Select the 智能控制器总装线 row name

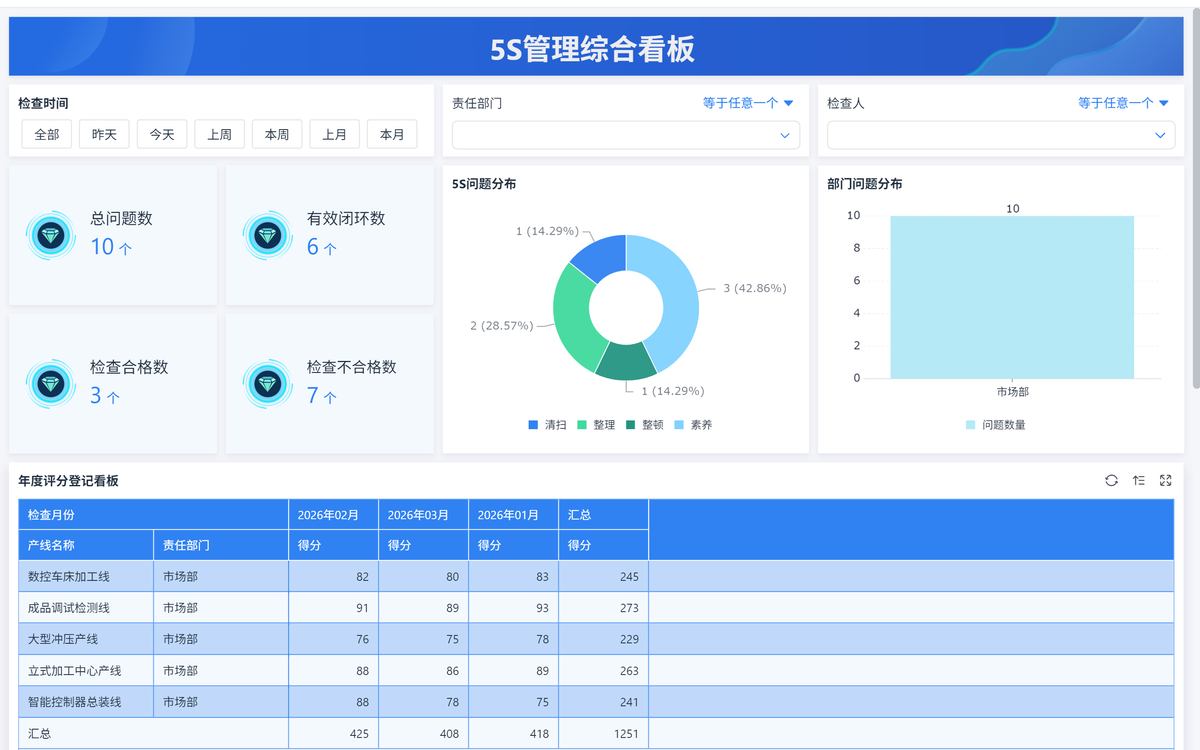point(86,702)
